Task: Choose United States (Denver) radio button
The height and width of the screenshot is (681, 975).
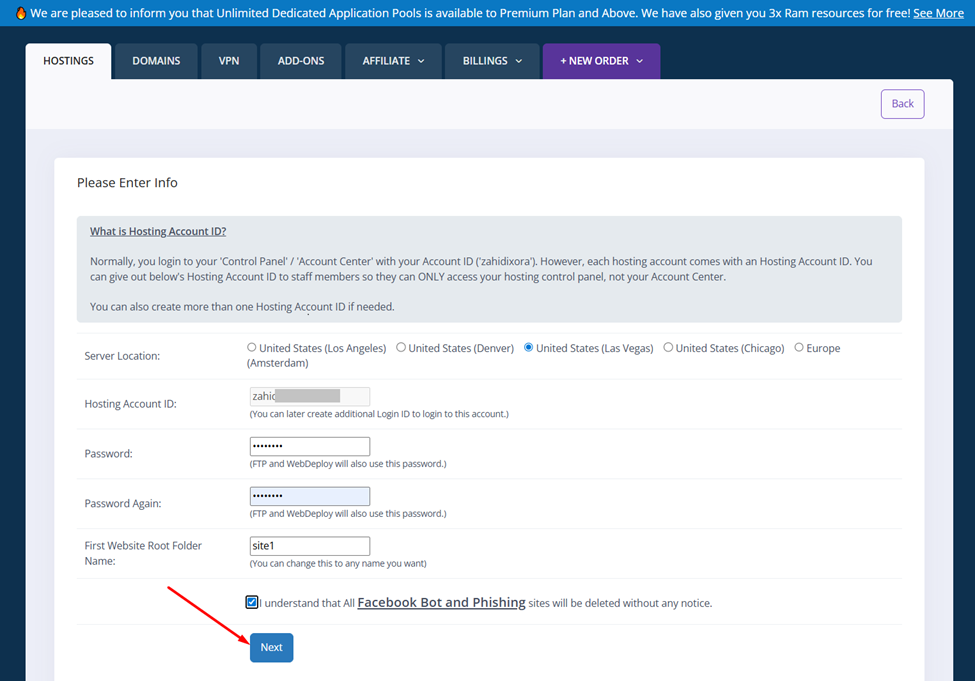Action: click(x=401, y=348)
